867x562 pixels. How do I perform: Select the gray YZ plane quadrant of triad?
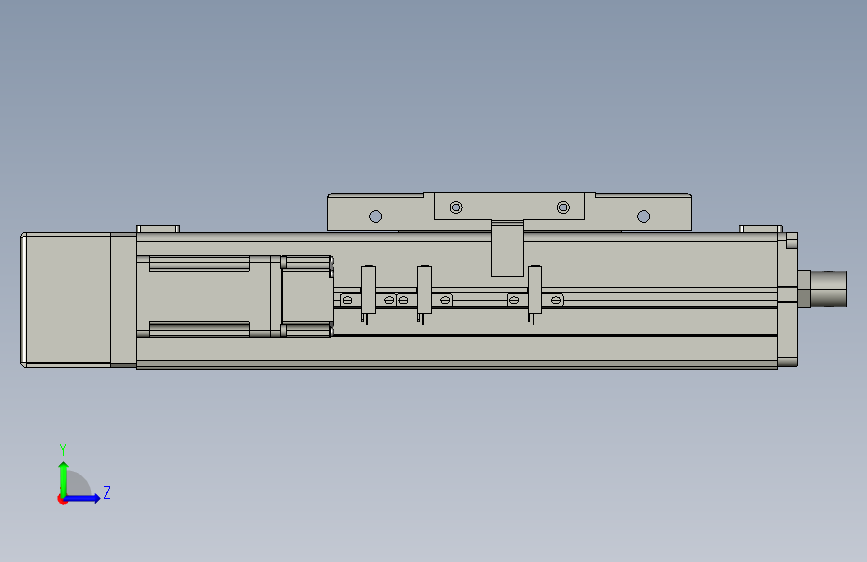tap(79, 484)
